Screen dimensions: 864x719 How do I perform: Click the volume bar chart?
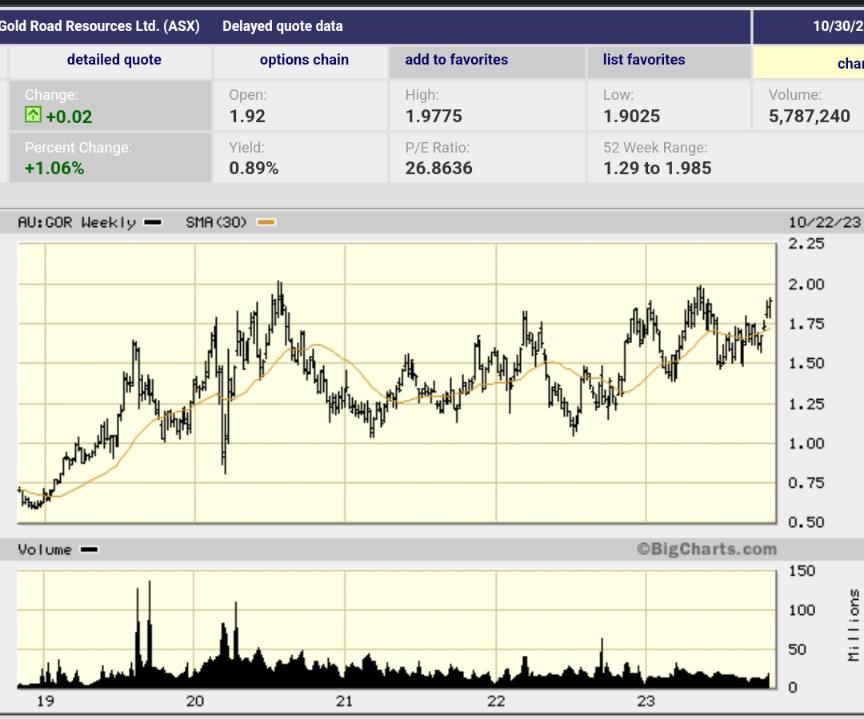[397, 629]
